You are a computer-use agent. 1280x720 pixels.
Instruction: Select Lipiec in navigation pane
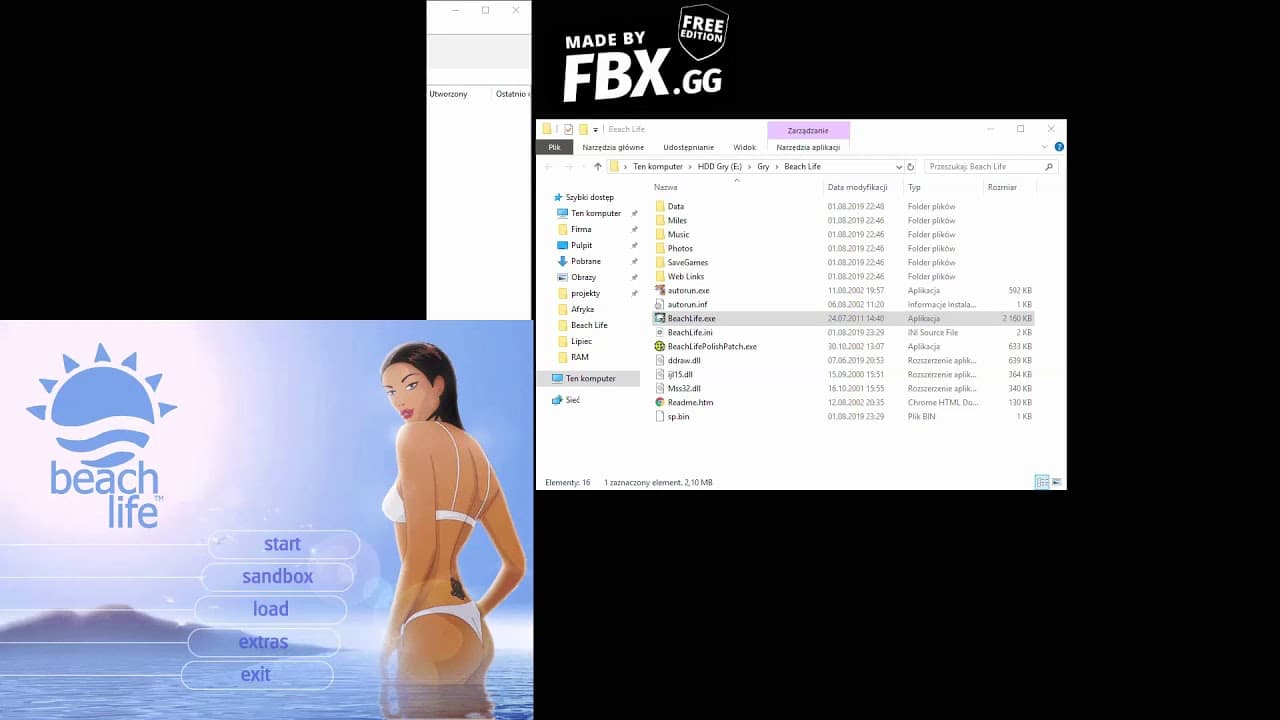point(581,341)
